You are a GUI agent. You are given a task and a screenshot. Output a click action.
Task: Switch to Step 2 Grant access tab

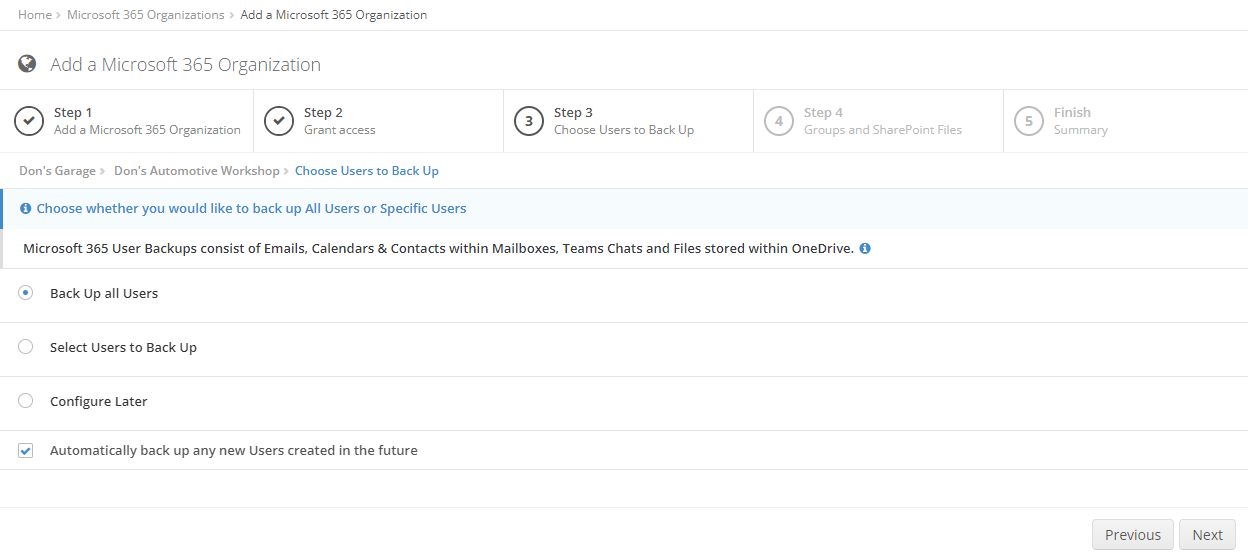pyautogui.click(x=379, y=121)
